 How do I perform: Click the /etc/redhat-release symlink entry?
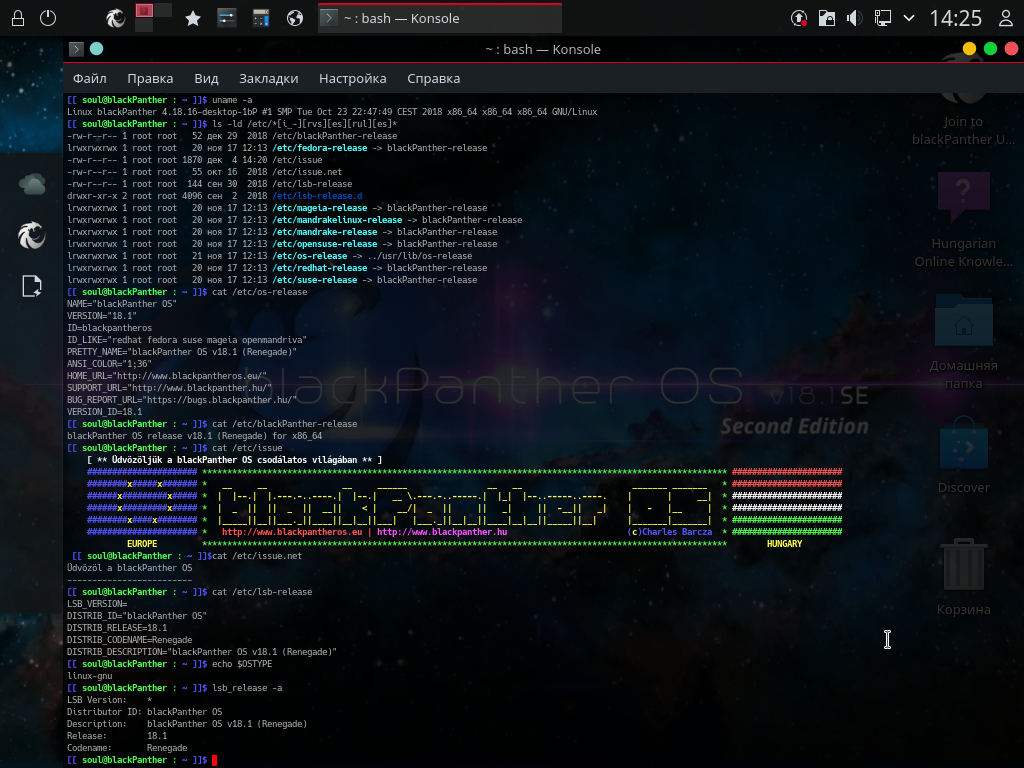(x=320, y=268)
